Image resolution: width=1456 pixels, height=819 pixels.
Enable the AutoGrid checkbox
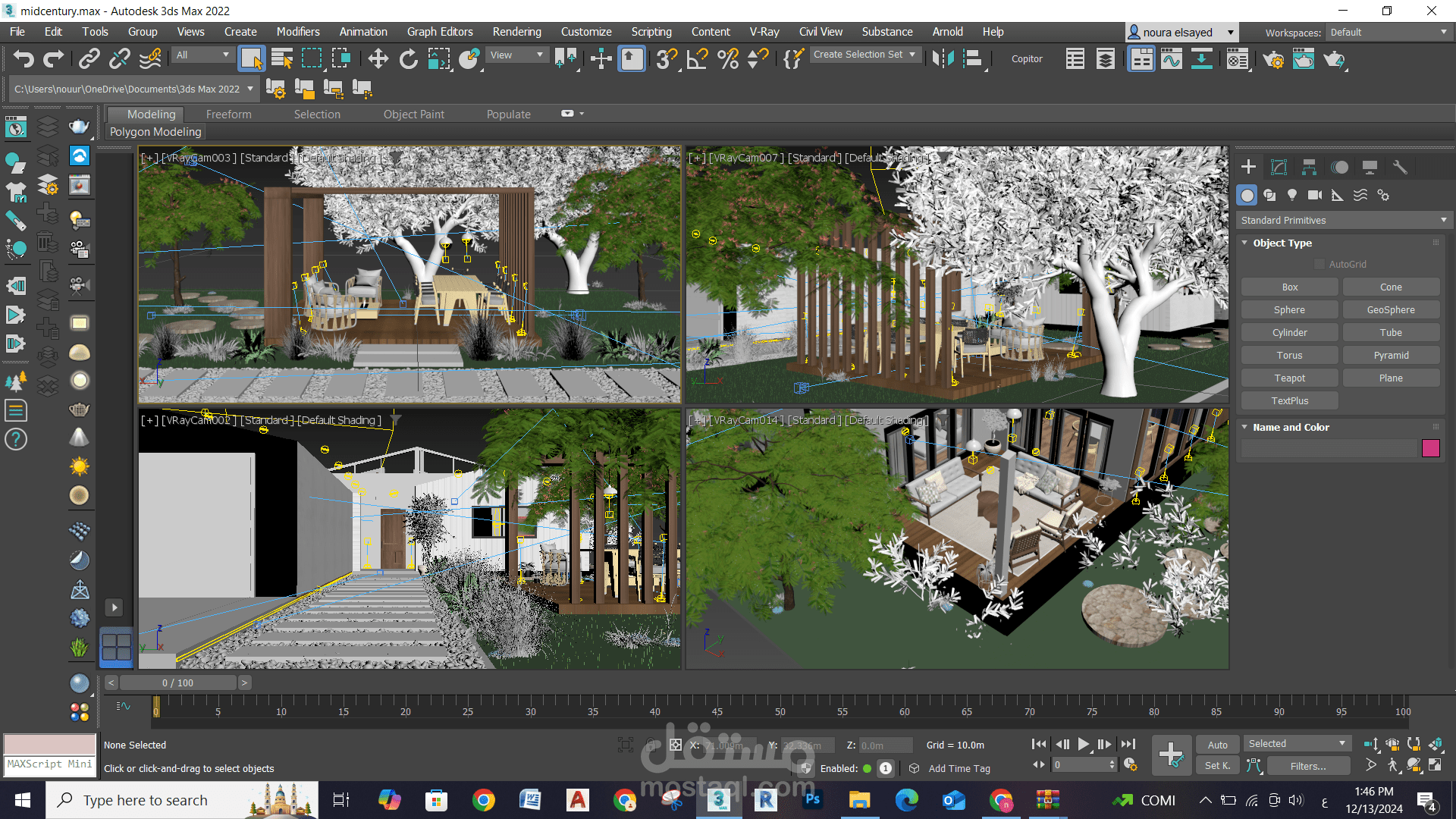(x=1319, y=264)
